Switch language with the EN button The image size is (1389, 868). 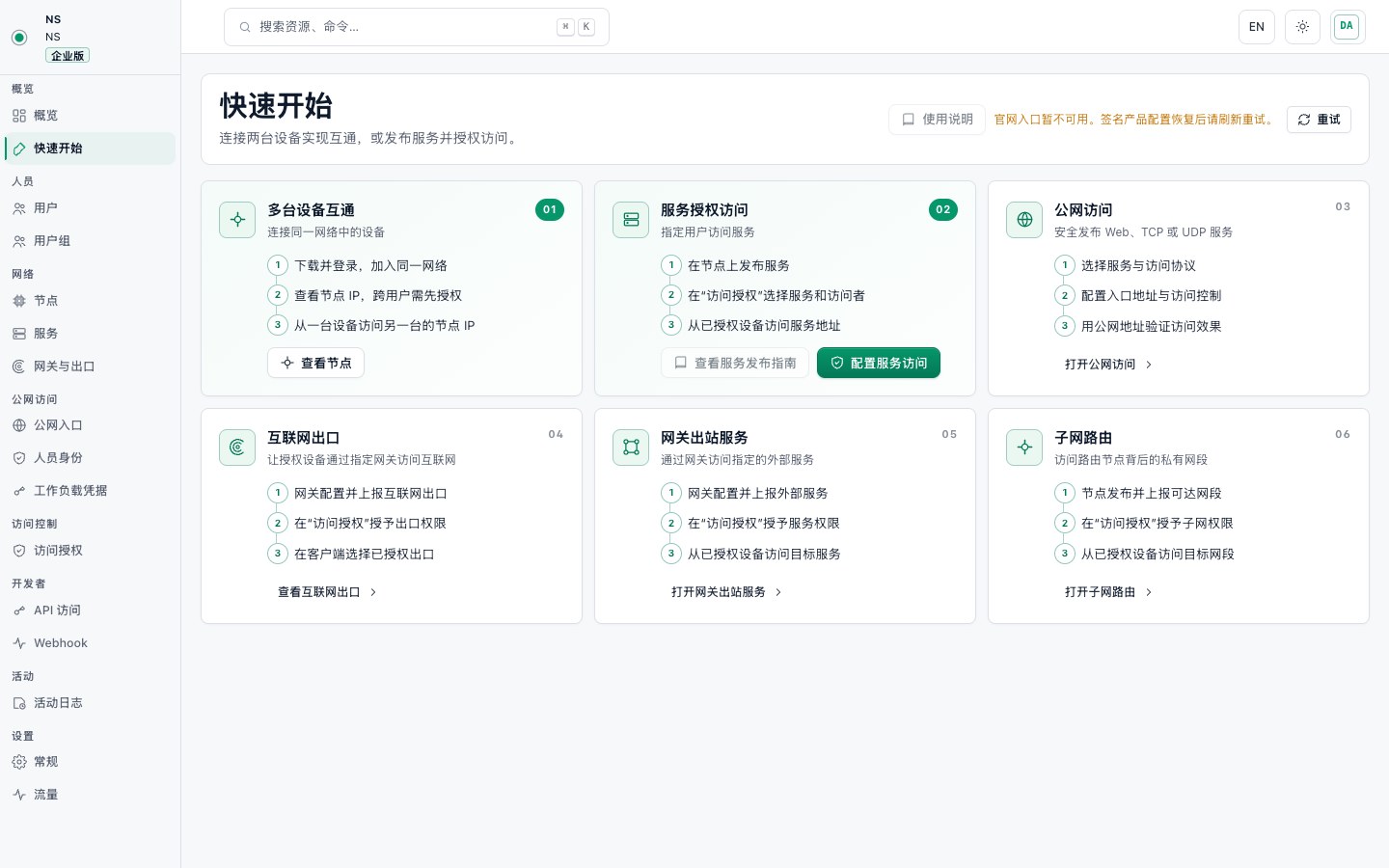pyautogui.click(x=1257, y=27)
